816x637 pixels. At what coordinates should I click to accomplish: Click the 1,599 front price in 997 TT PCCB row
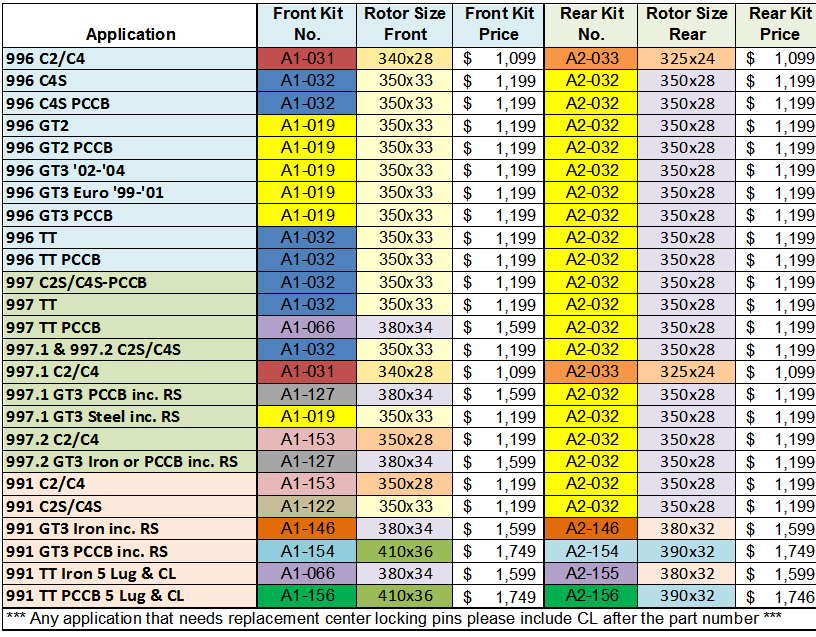tap(499, 327)
